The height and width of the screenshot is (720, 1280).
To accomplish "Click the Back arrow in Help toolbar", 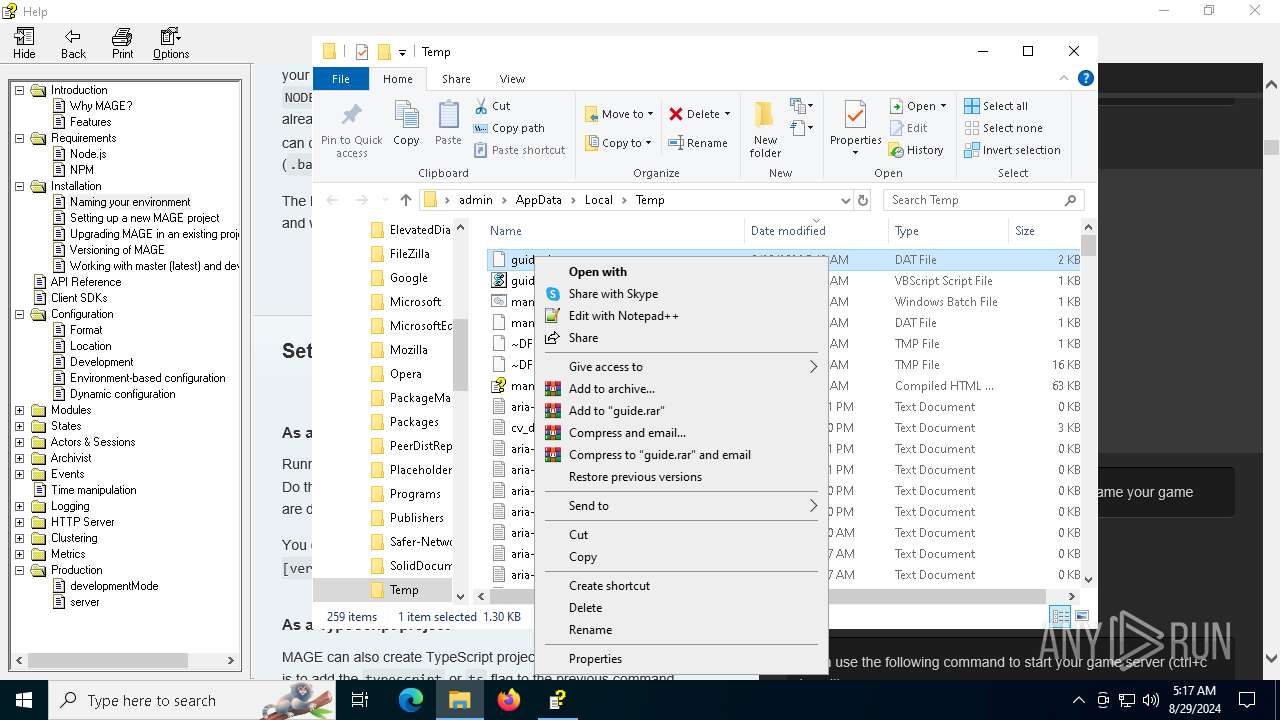I will (73, 44).
